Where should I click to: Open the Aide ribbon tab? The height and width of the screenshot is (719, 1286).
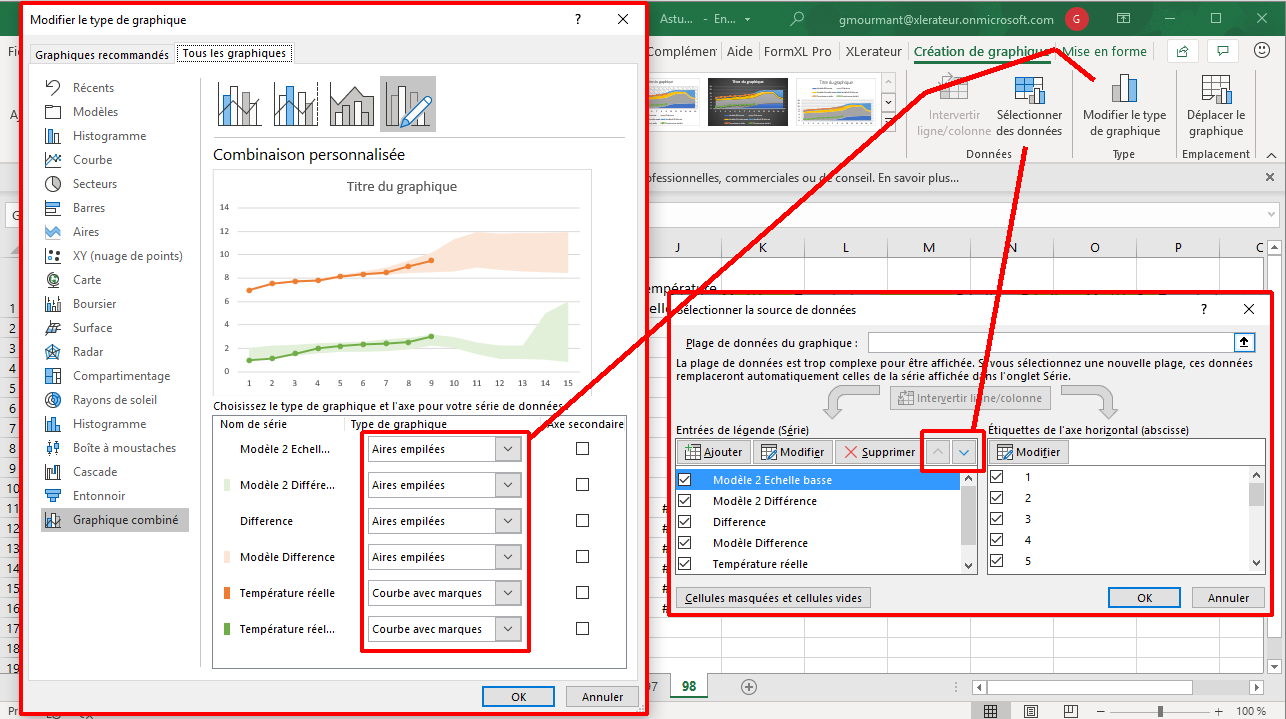(x=740, y=52)
